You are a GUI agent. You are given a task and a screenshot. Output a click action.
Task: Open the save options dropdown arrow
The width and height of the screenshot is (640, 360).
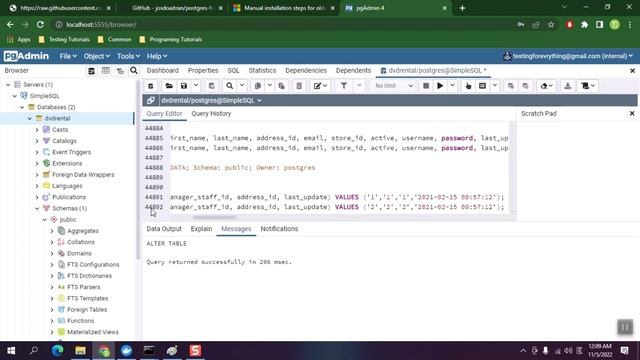(196, 86)
